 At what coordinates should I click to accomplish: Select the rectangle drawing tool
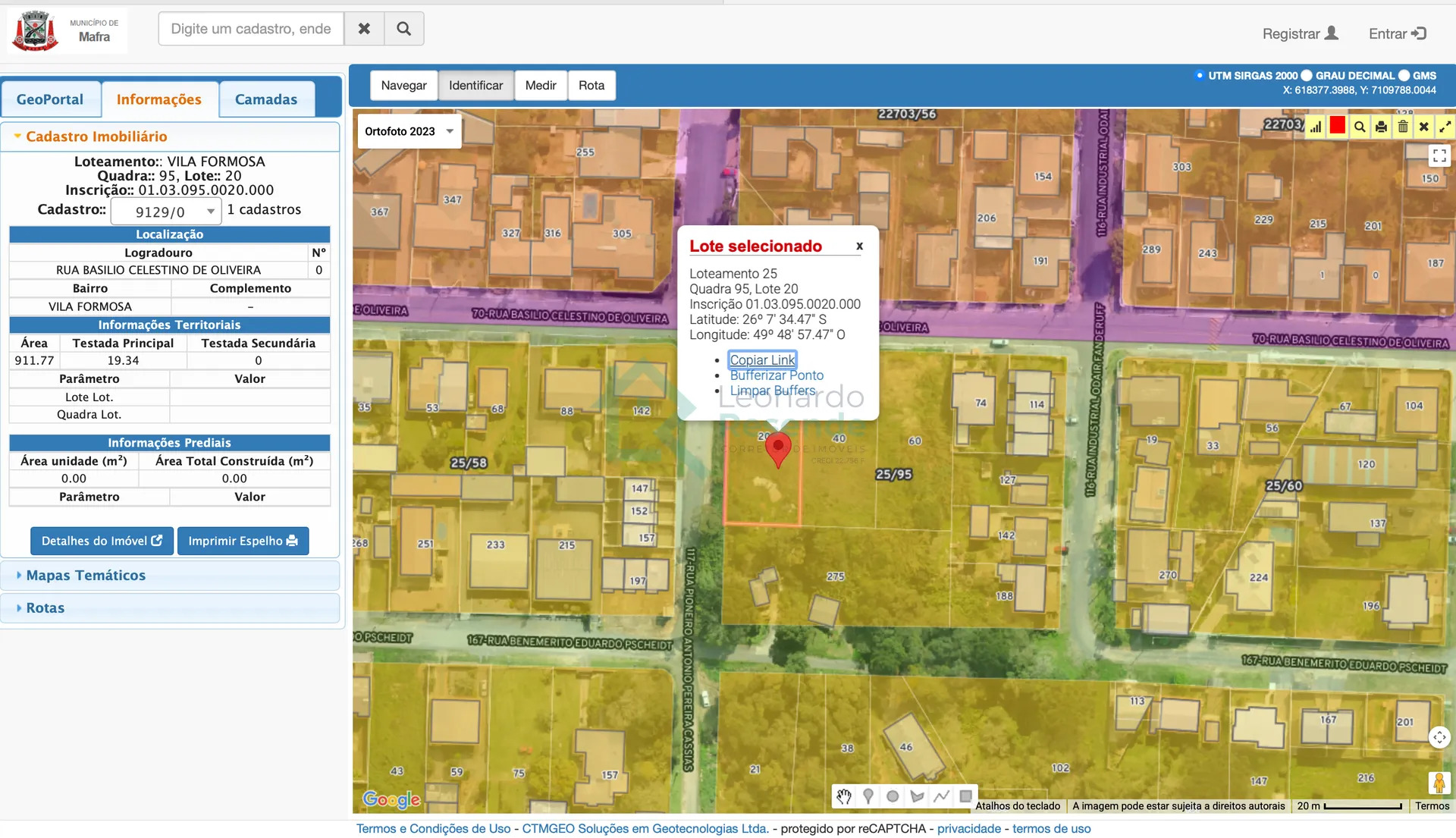[x=965, y=796]
